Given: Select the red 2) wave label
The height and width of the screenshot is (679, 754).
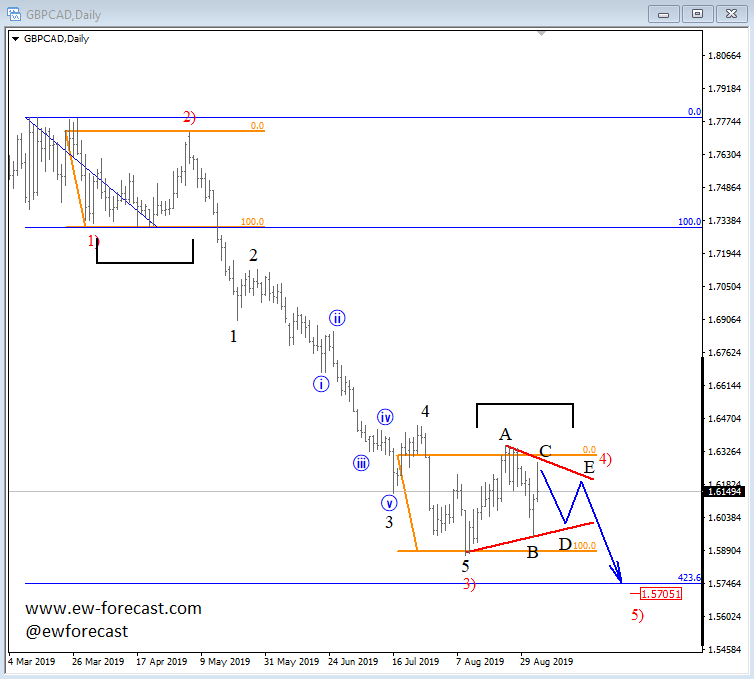Looking at the screenshot, I should tap(189, 116).
